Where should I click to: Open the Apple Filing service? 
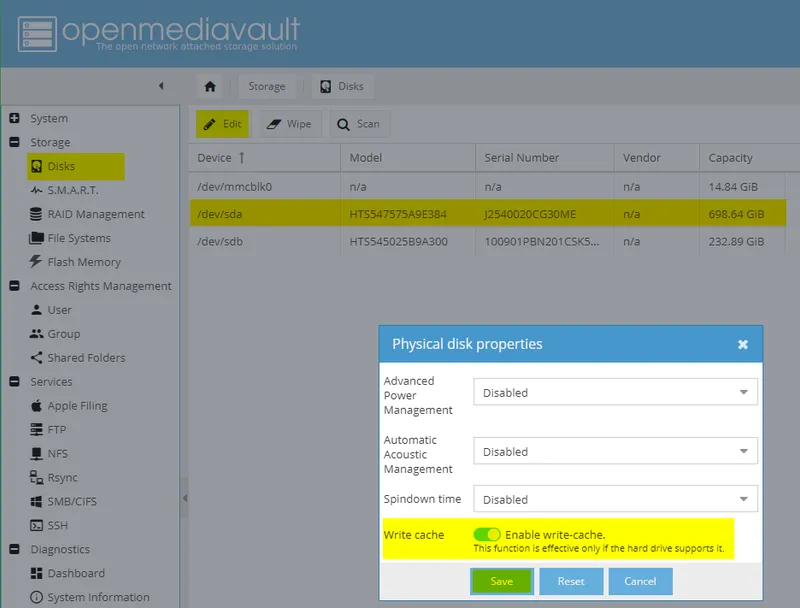coord(86,406)
